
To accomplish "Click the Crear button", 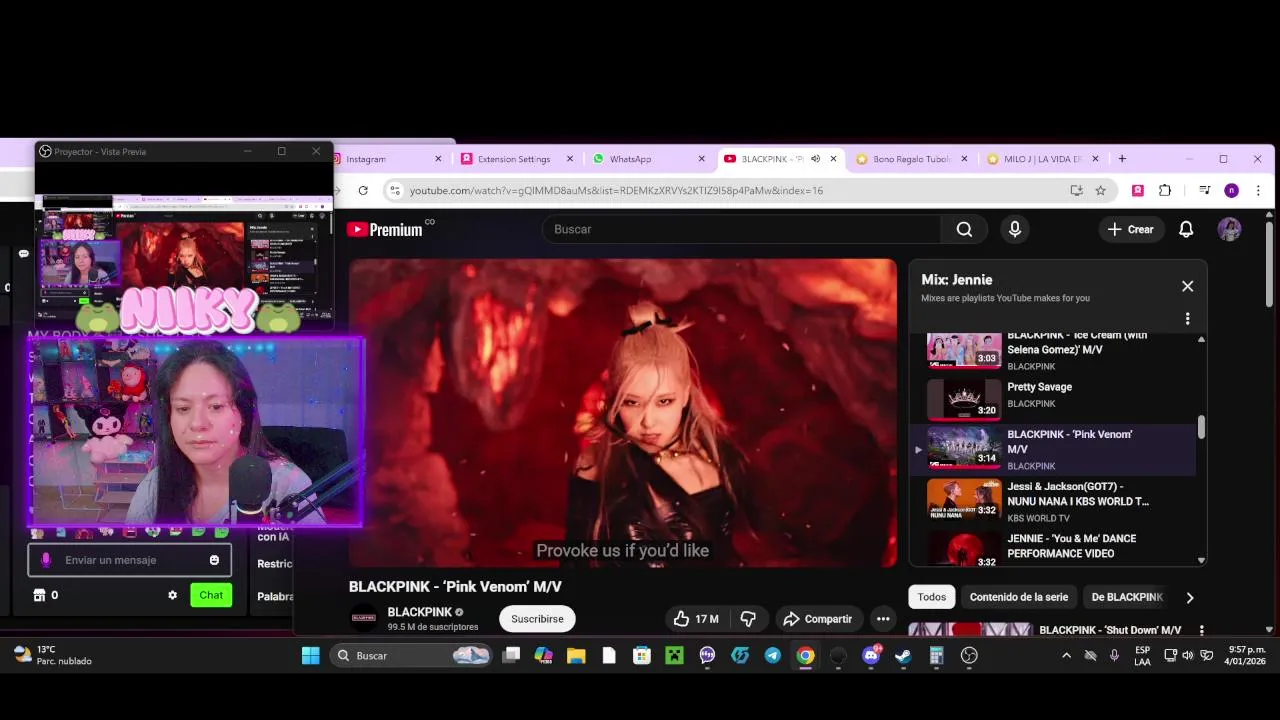I will 1130,229.
